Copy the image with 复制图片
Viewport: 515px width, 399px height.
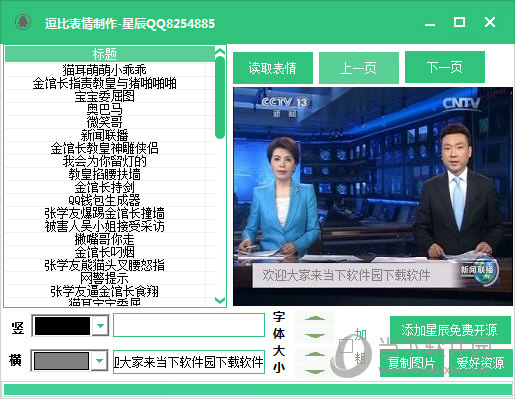412,363
